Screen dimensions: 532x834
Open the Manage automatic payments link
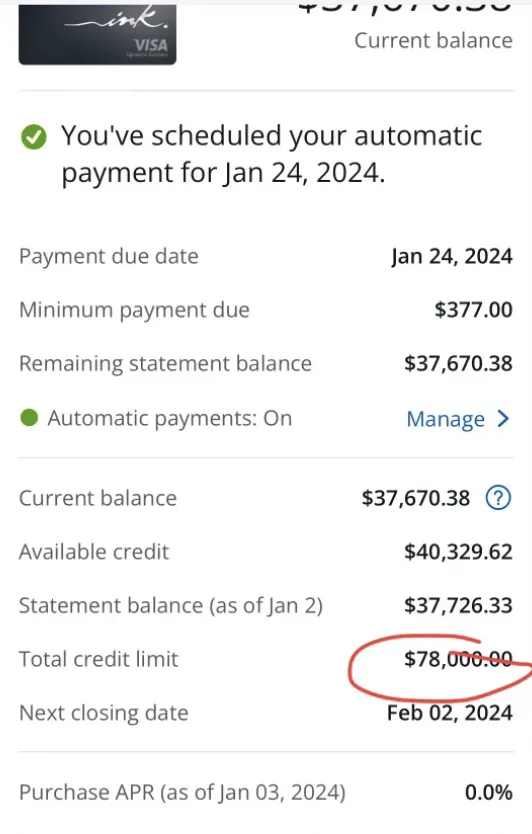[446, 419]
